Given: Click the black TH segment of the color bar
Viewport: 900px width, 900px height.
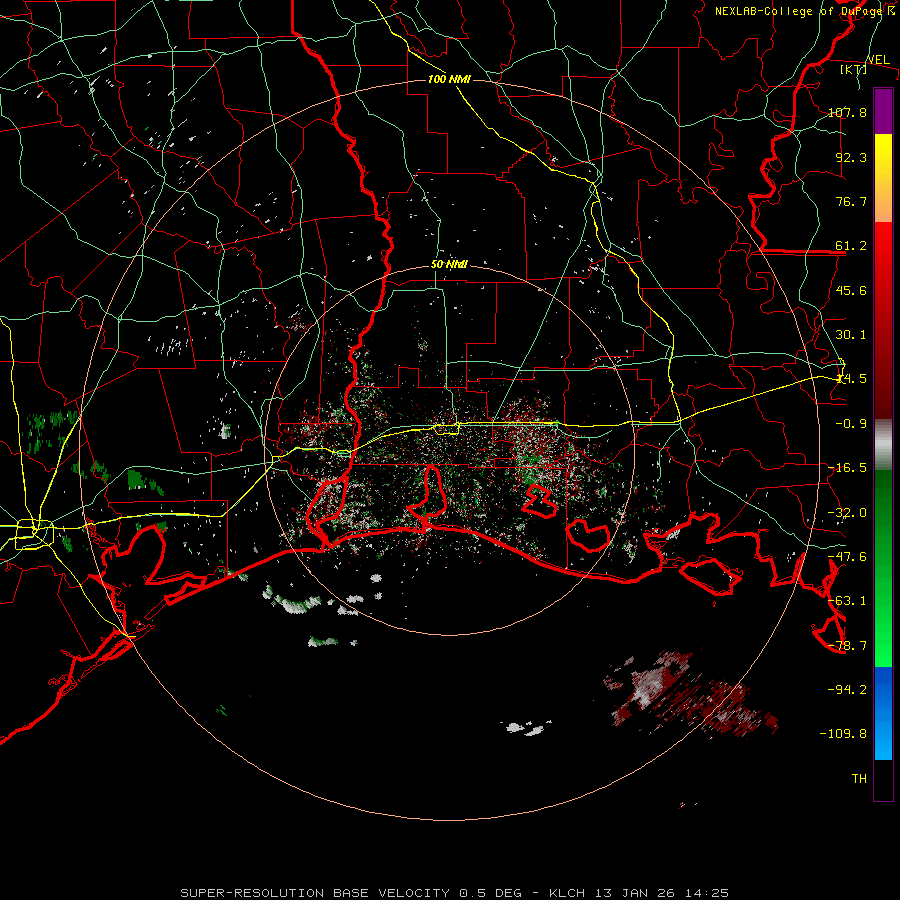Looking at the screenshot, I should 883,780.
